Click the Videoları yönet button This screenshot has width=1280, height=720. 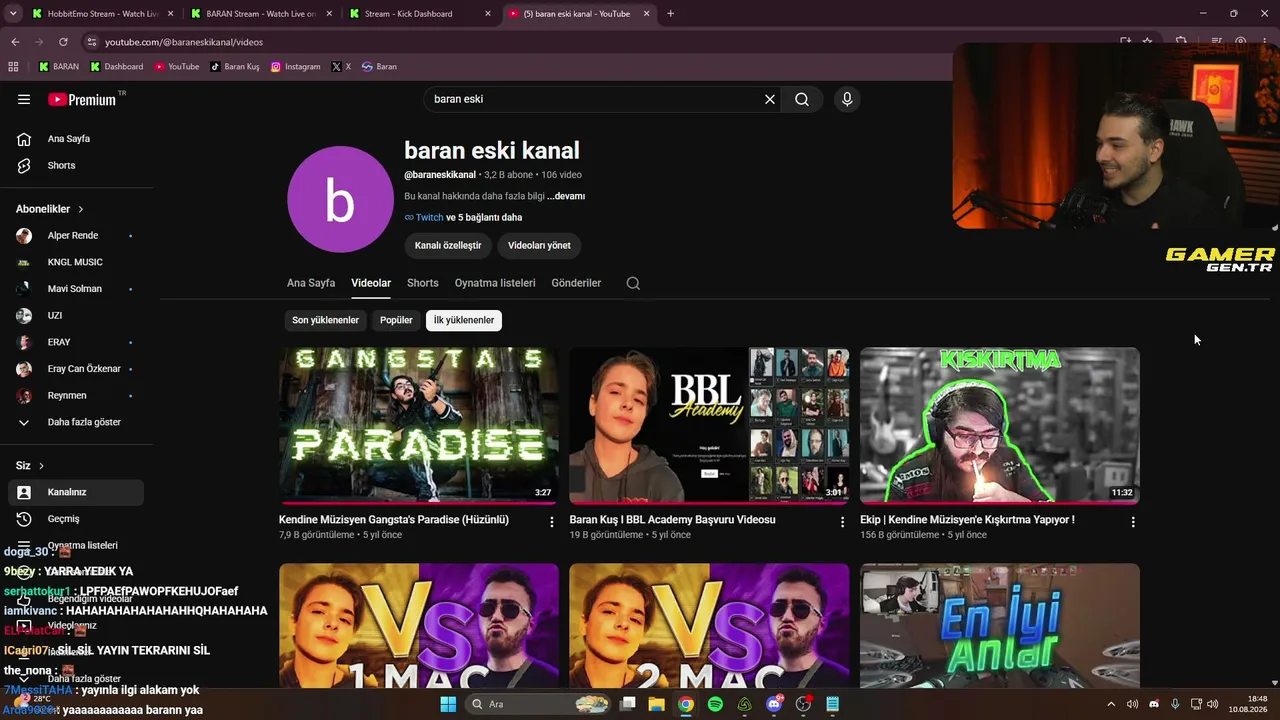point(539,245)
